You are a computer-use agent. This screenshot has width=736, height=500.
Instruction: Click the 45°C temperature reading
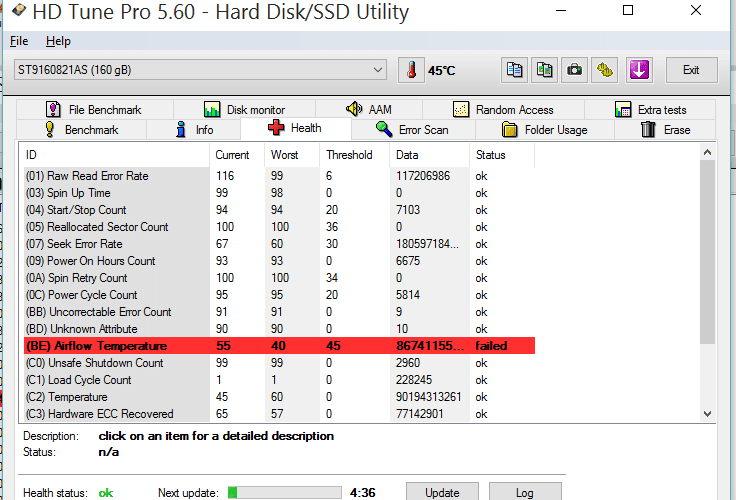(x=442, y=71)
